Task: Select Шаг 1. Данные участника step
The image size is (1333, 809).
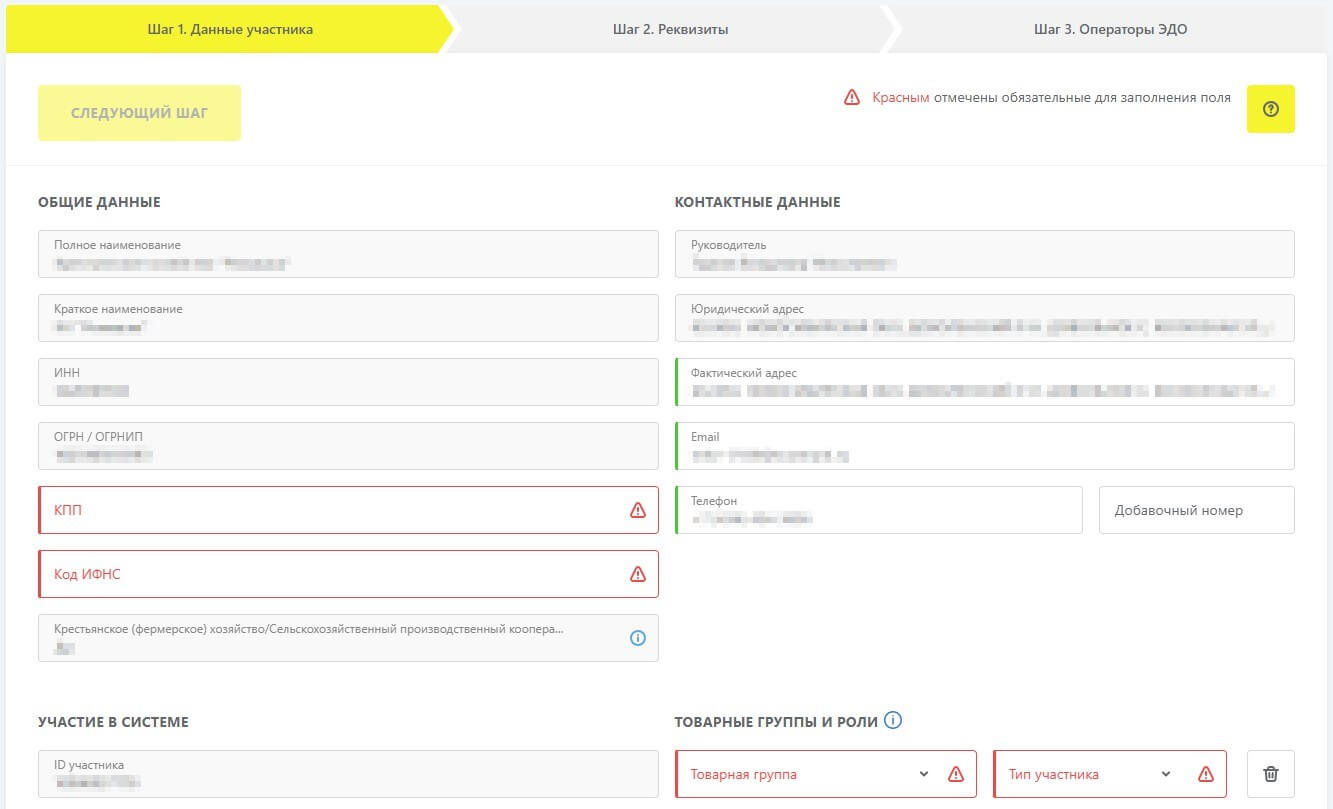Action: 230,29
